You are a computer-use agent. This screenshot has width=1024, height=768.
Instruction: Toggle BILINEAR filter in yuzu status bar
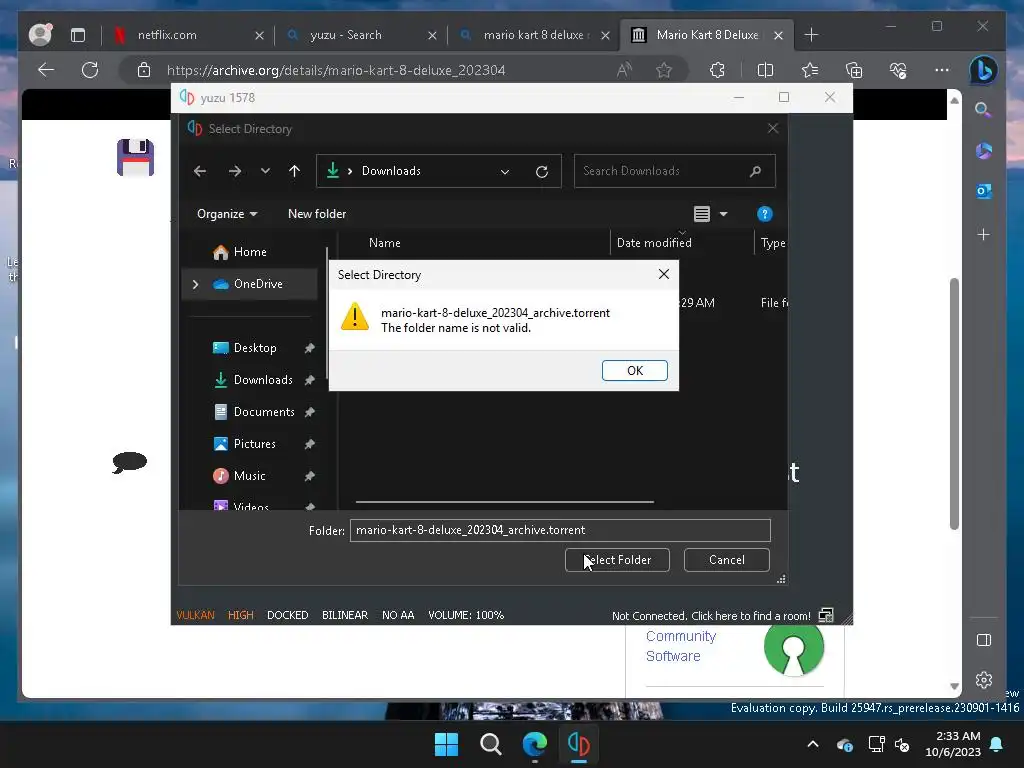pyautogui.click(x=344, y=615)
